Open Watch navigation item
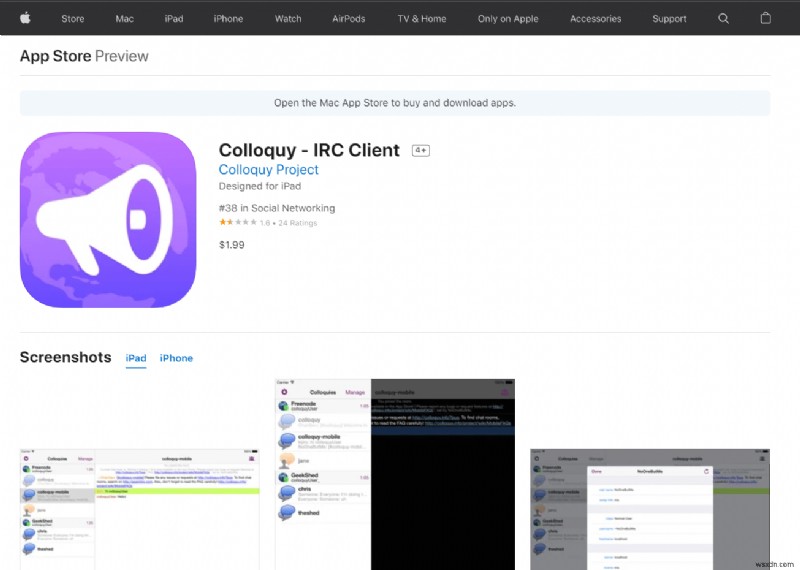Screen dimensions: 800x570 pyautogui.click(x=288, y=19)
